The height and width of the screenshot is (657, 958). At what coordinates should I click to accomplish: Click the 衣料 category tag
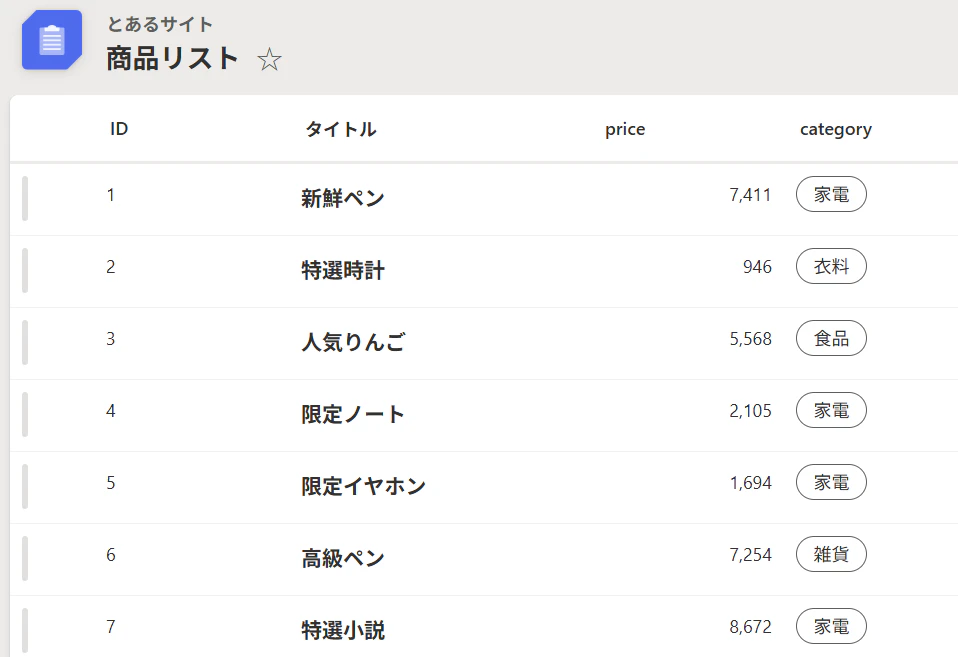(x=831, y=267)
